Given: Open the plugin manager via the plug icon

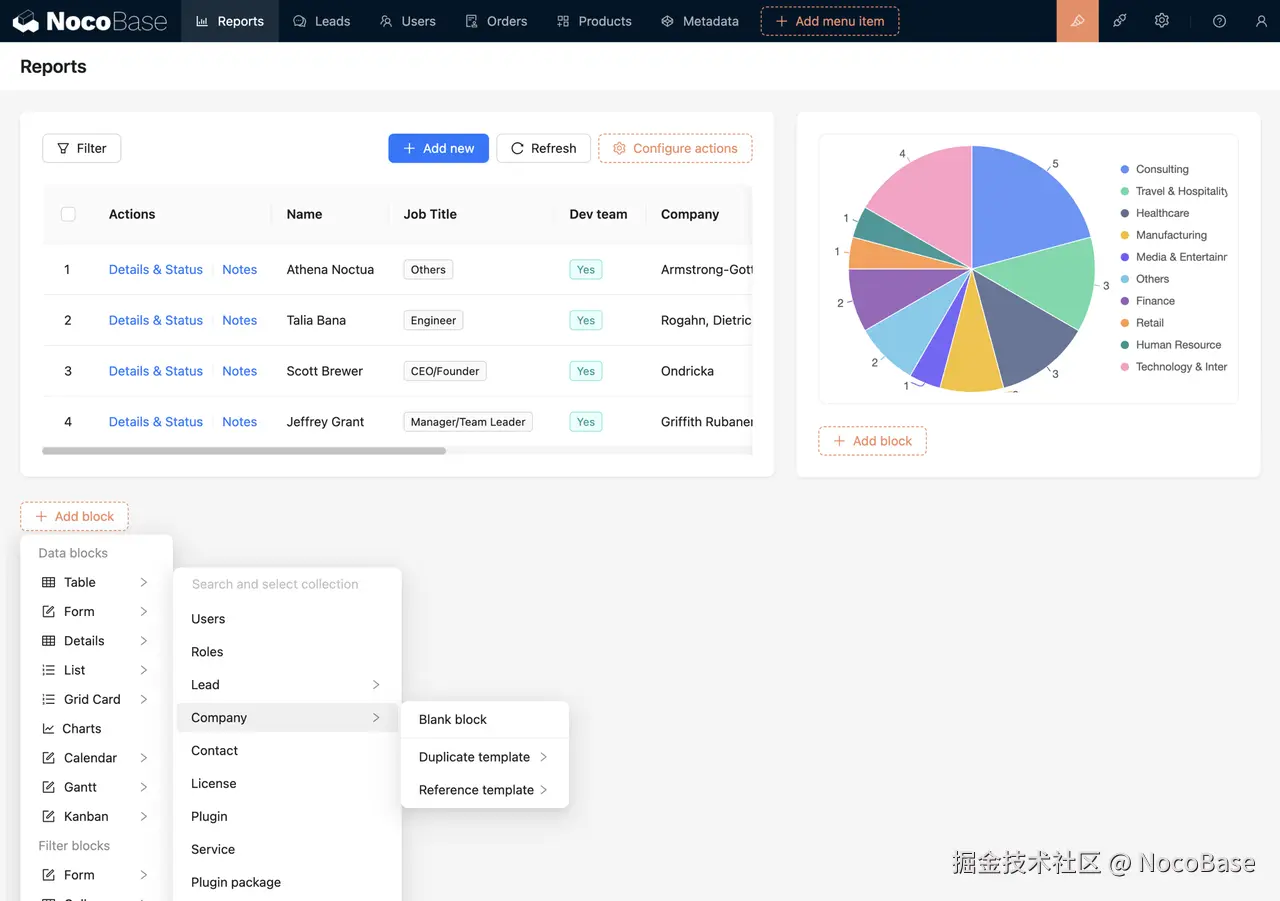Looking at the screenshot, I should [x=1119, y=20].
